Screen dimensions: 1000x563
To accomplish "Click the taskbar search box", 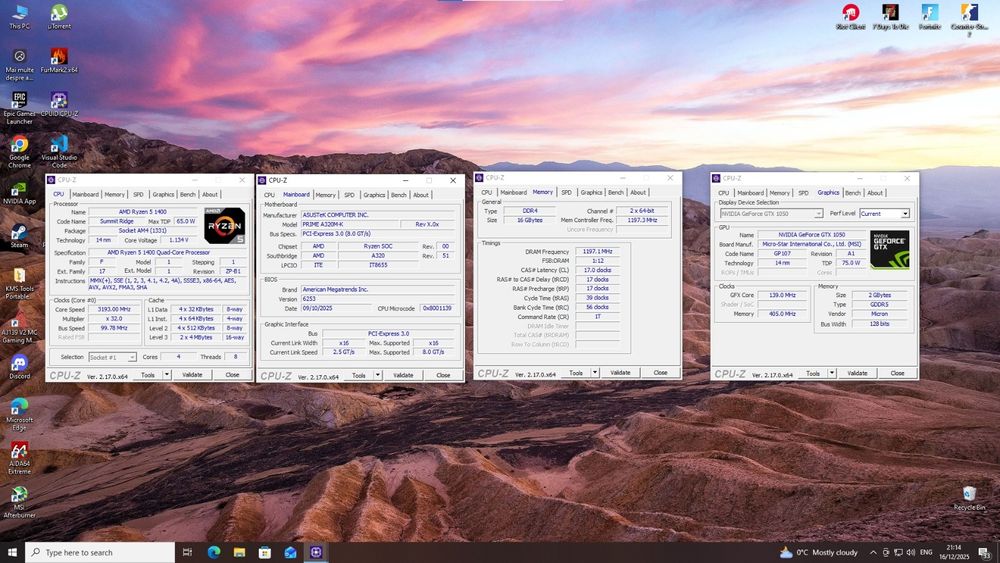I will [x=100, y=552].
